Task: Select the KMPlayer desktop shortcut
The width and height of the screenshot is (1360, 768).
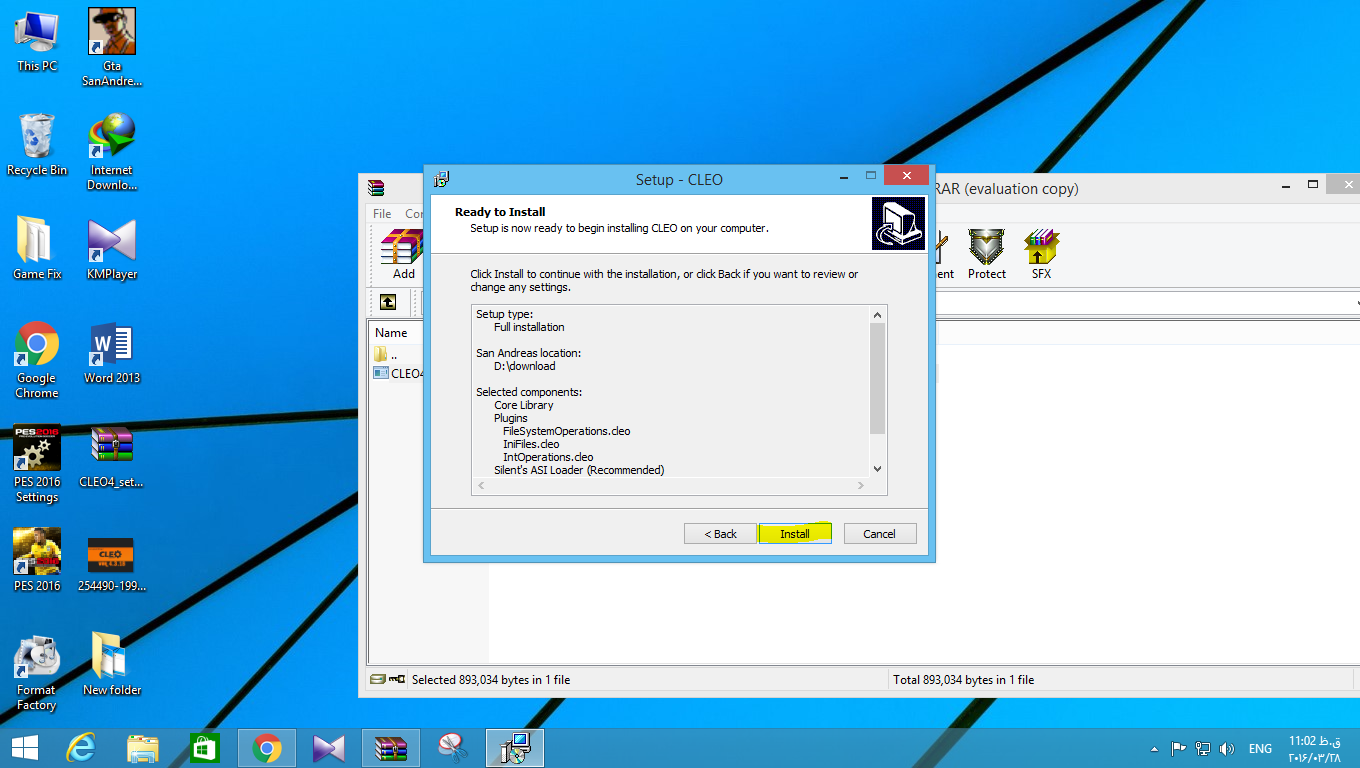Action: pyautogui.click(x=112, y=248)
